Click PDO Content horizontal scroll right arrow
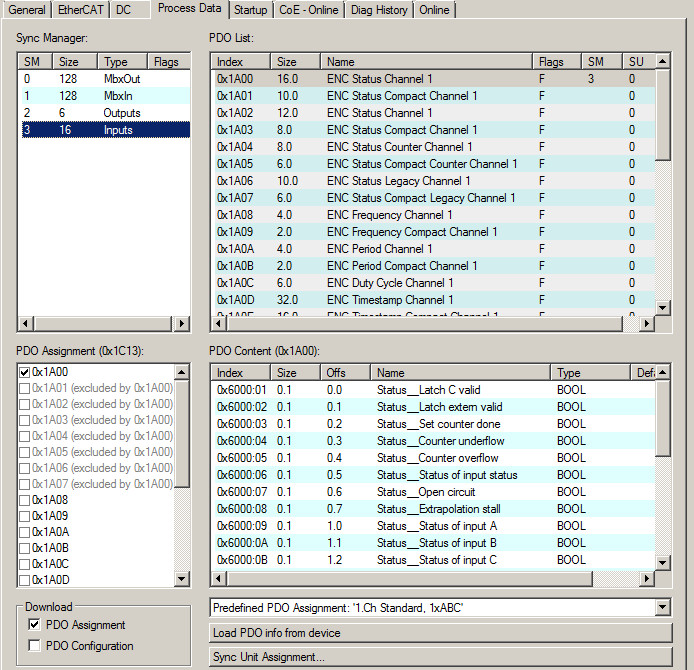The image size is (694, 670). (x=647, y=578)
